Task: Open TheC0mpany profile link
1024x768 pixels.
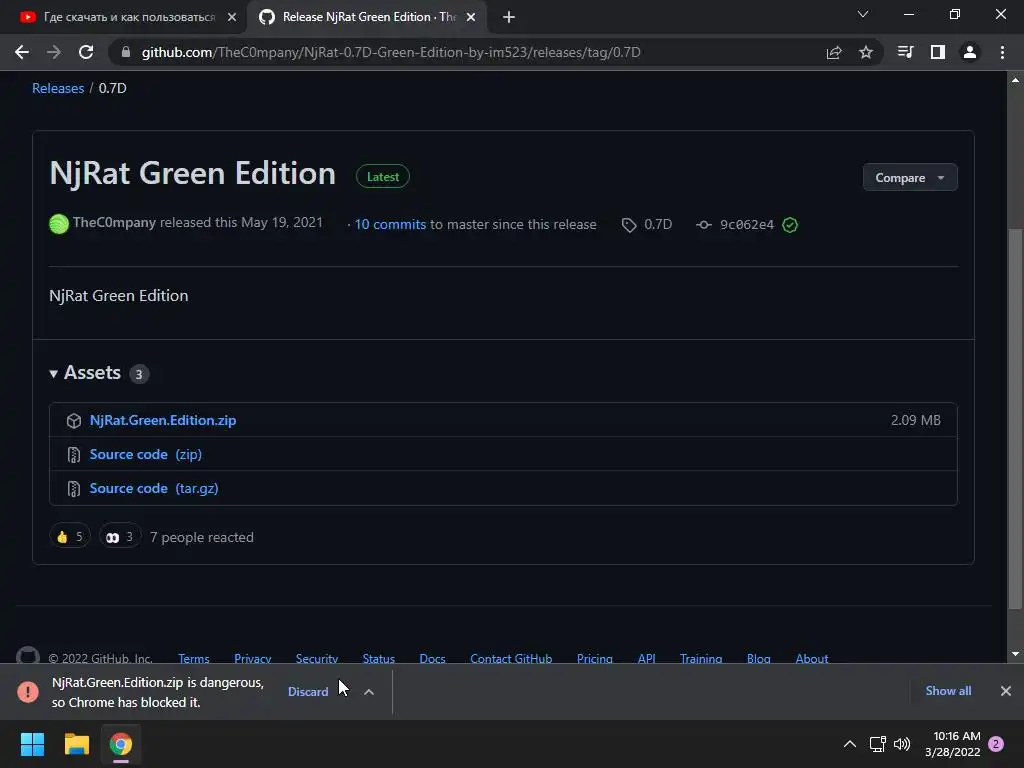Action: point(114,223)
